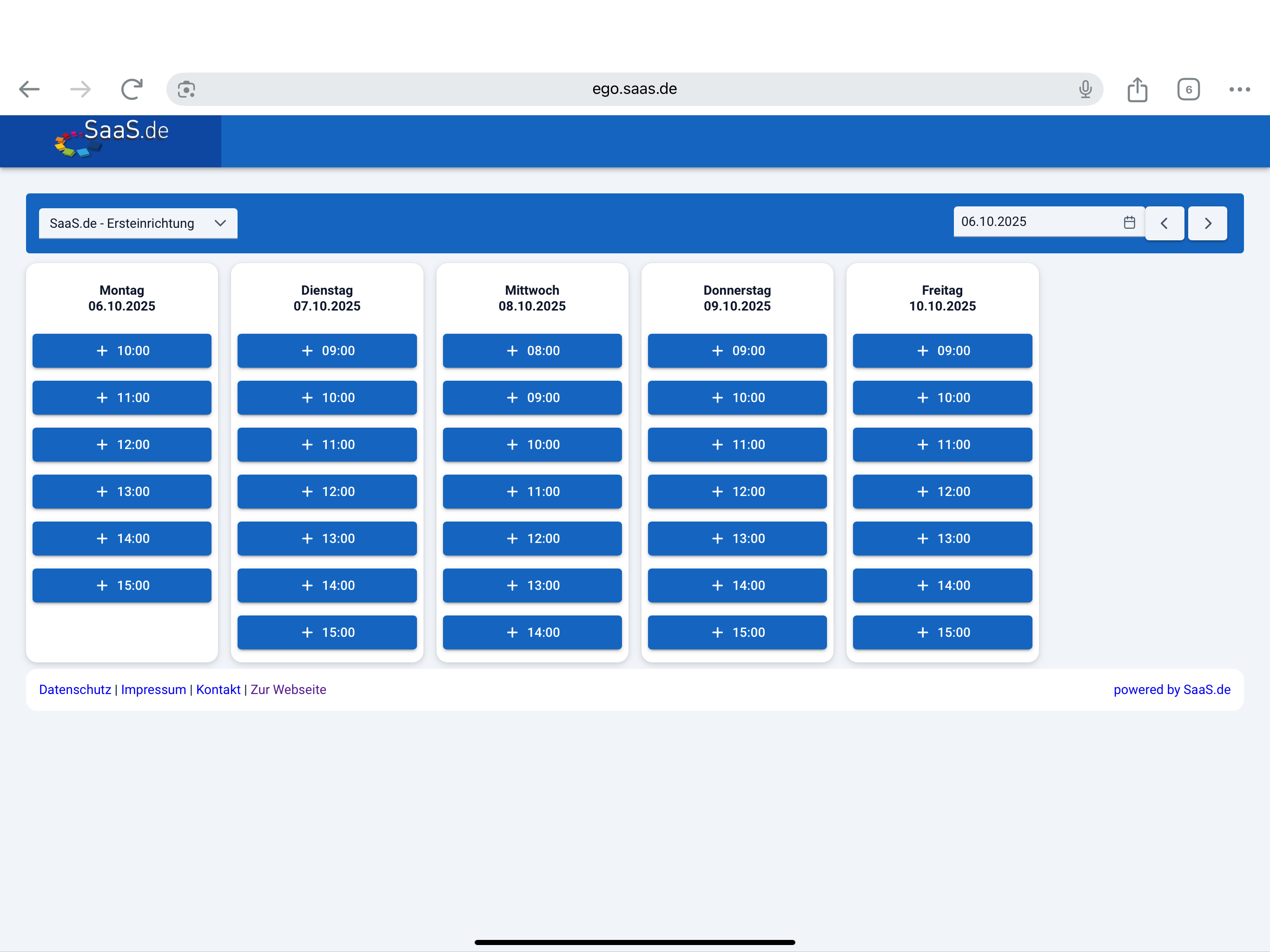Tap the microphone icon in address bar
The image size is (1270, 952).
(x=1085, y=89)
